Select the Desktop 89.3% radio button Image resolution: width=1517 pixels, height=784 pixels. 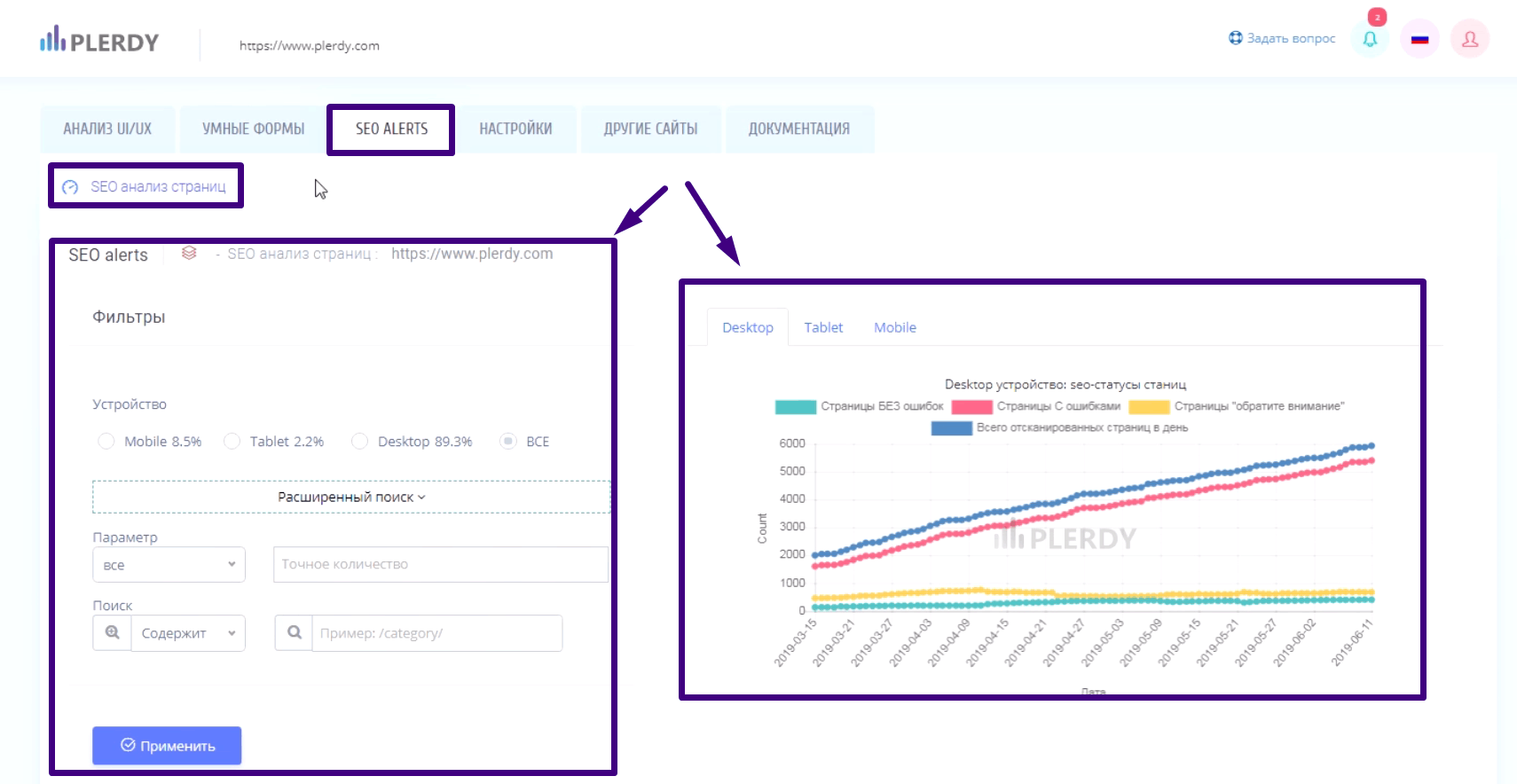click(359, 442)
